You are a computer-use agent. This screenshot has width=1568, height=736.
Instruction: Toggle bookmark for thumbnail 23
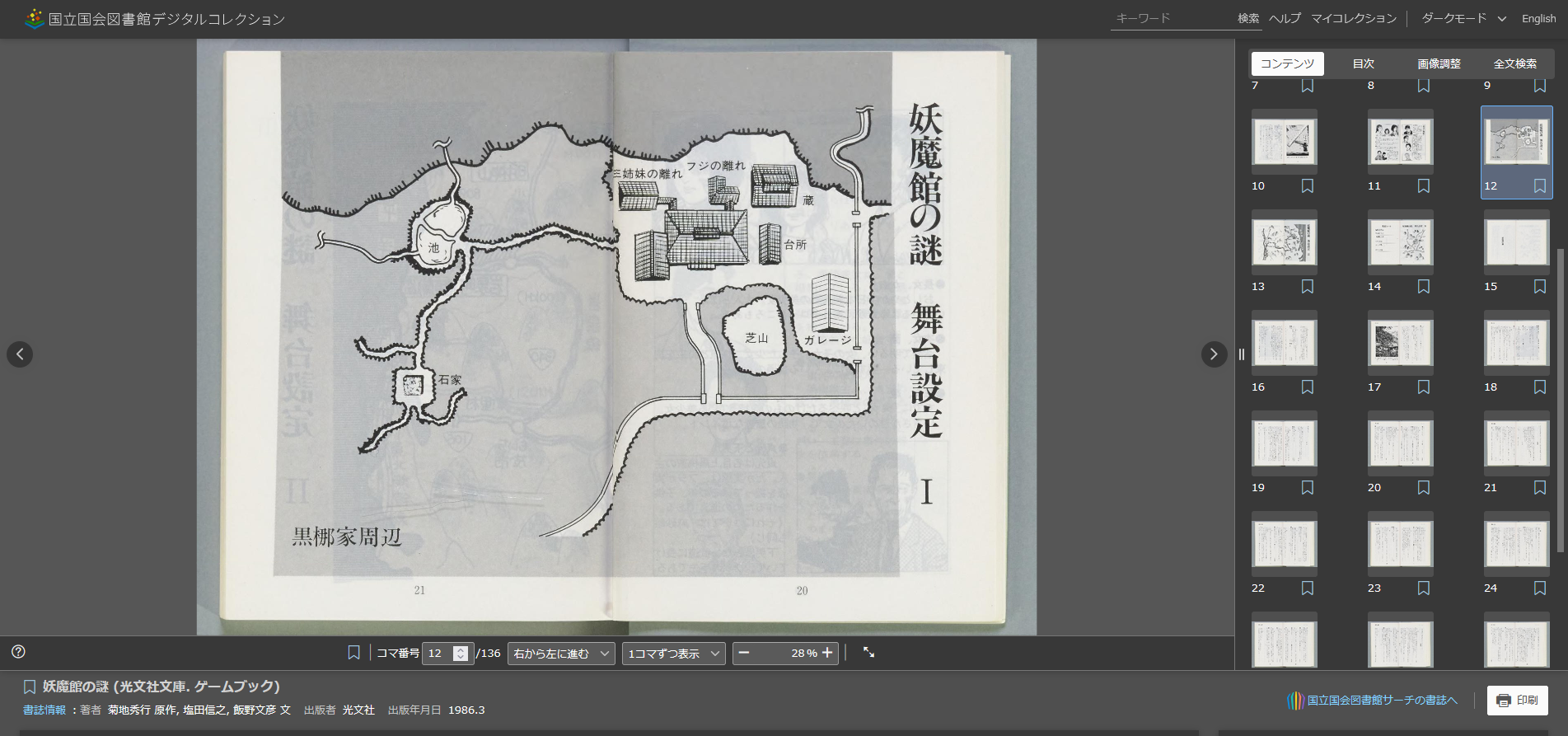[x=1424, y=588]
